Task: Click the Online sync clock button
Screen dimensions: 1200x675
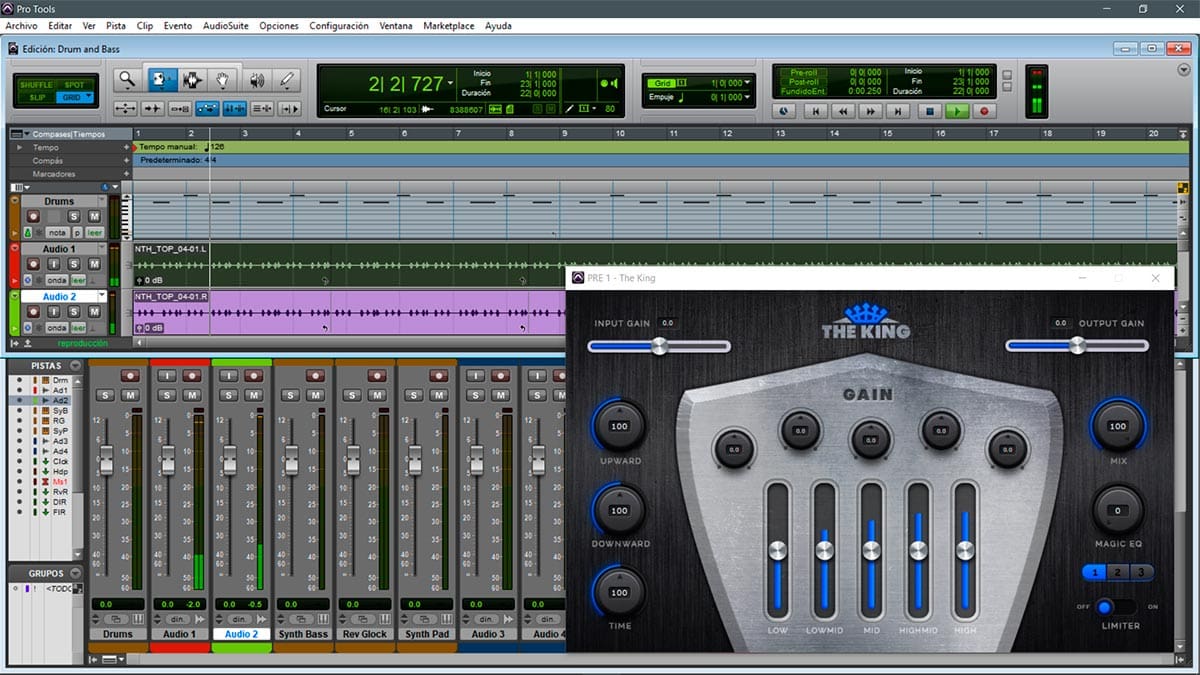Action: [x=783, y=111]
